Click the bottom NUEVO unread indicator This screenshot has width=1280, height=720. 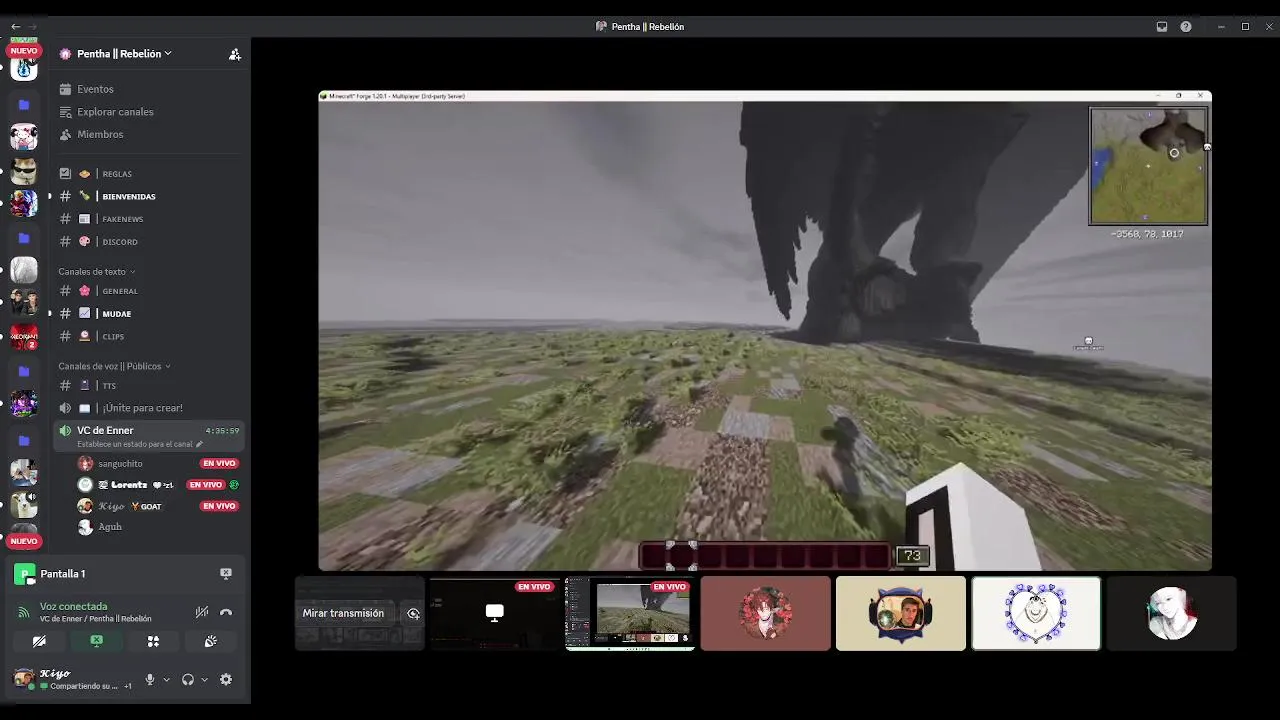pyautogui.click(x=24, y=541)
